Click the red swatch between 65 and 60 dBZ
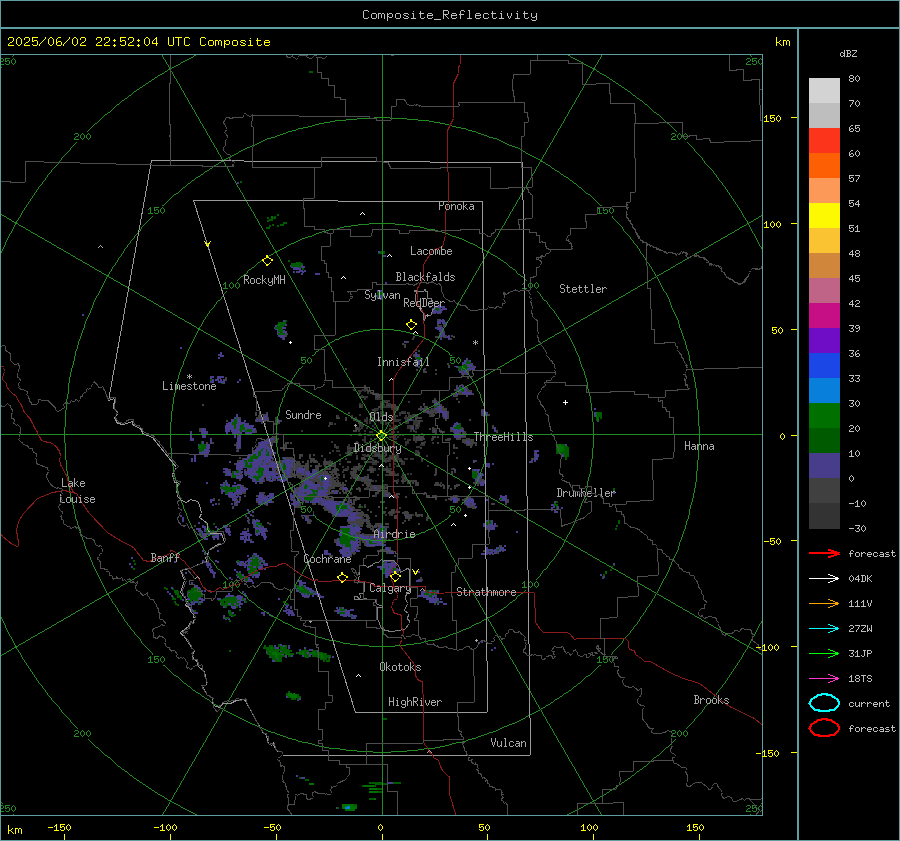 [x=824, y=141]
